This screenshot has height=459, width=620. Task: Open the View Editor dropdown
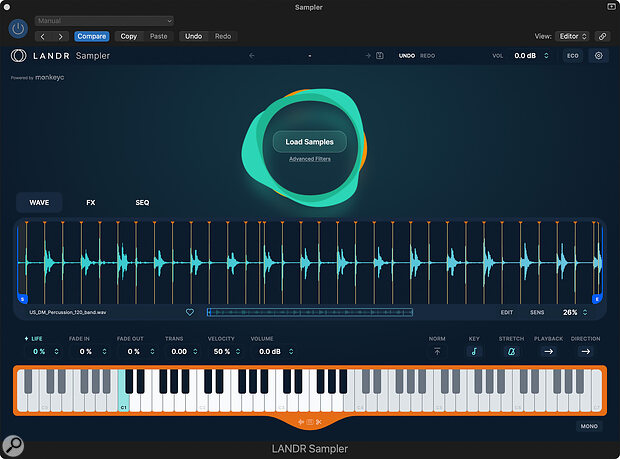[x=572, y=36]
